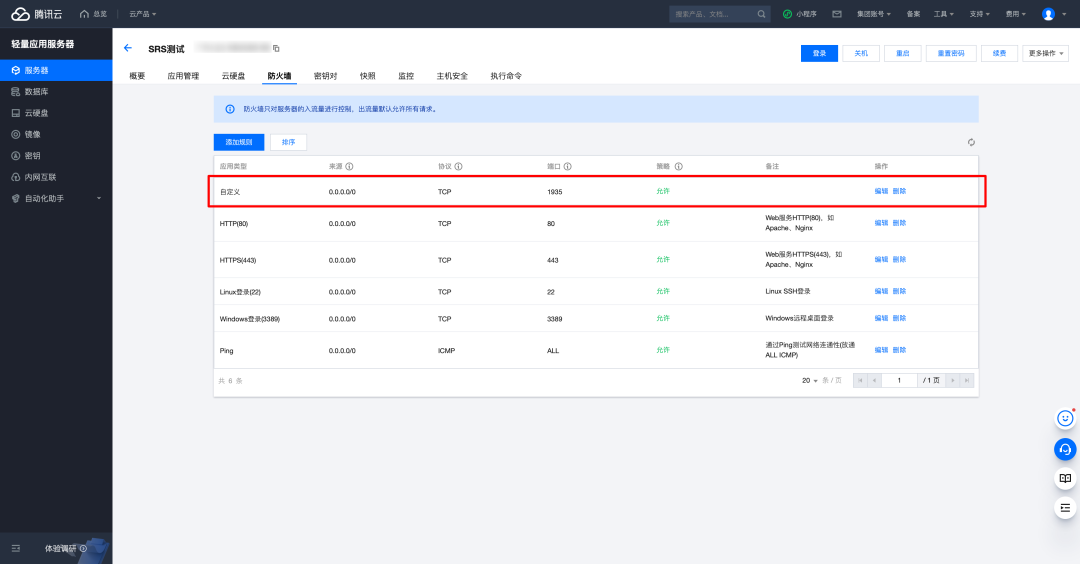The width and height of the screenshot is (1080, 564).
Task: Click the 添加规则 button
Action: pos(239,142)
